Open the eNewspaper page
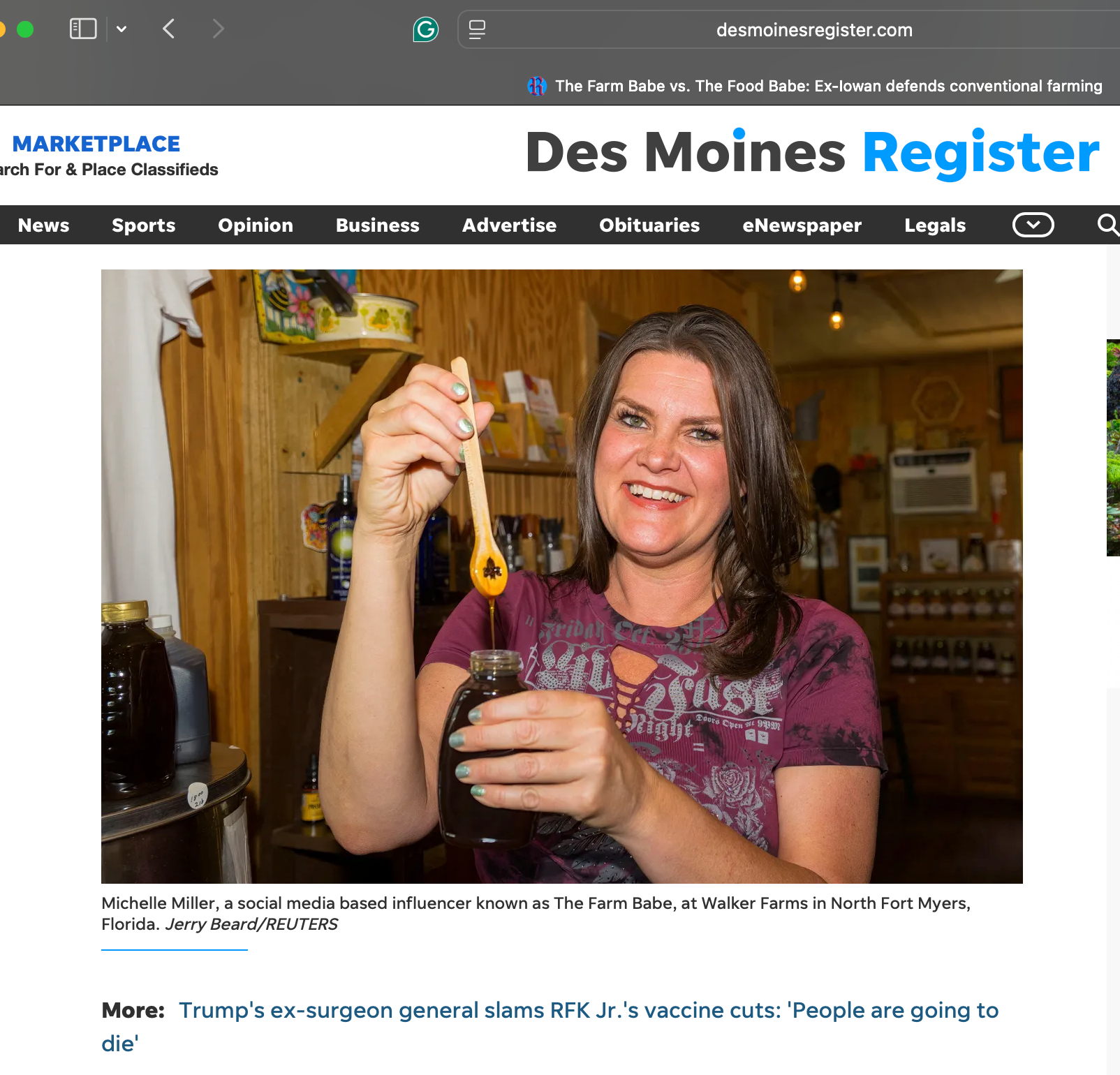This screenshot has width=1120, height=1075. pos(802,225)
